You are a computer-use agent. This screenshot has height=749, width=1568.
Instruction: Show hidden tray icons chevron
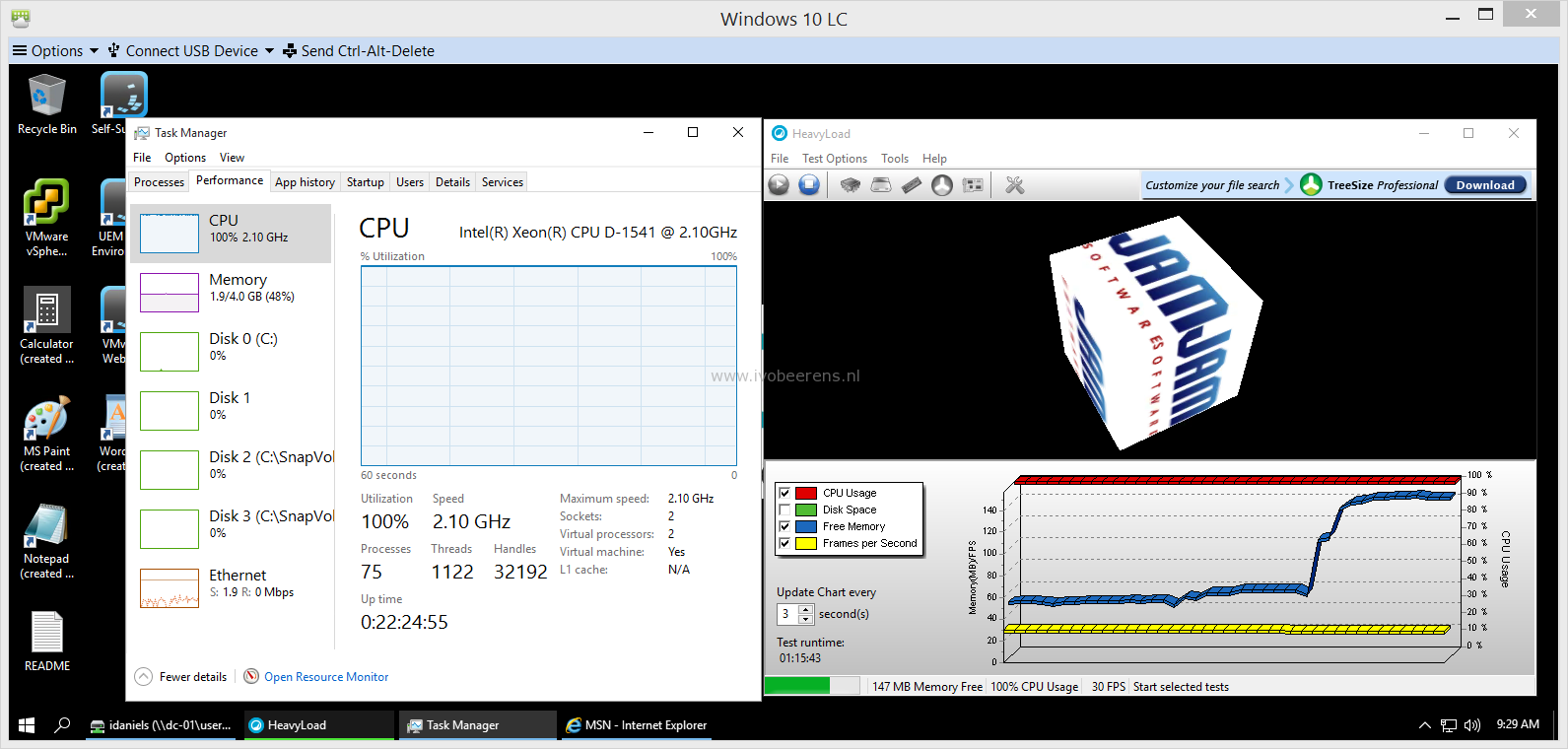1424,725
